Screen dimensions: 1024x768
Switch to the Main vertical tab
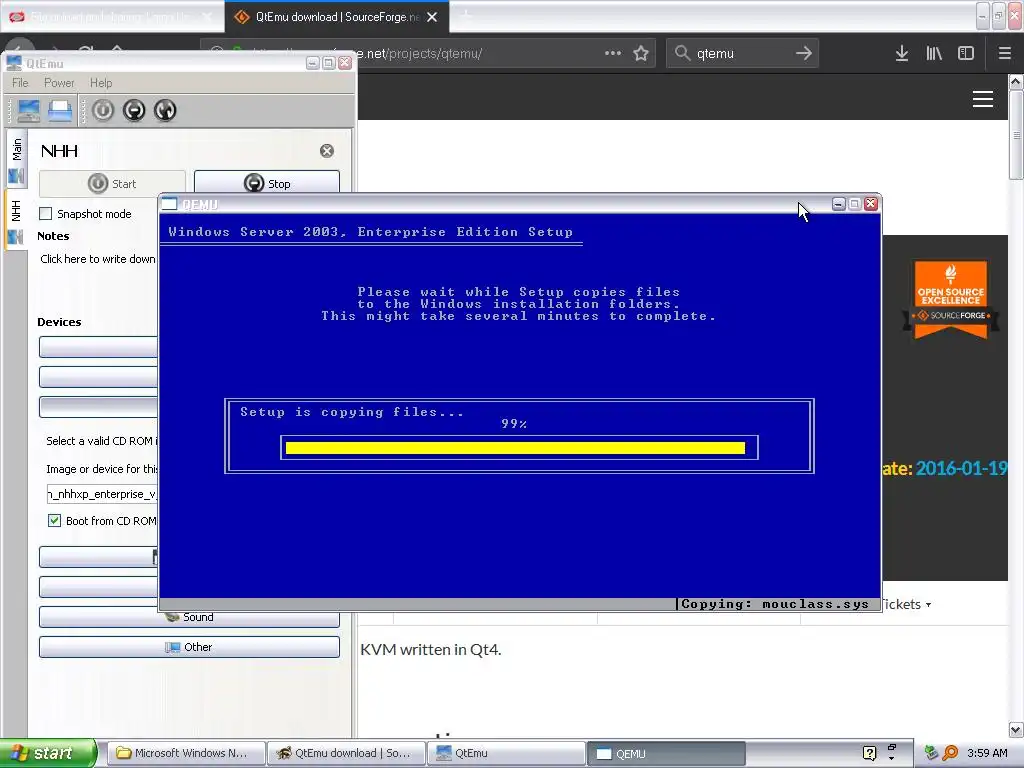[16, 159]
